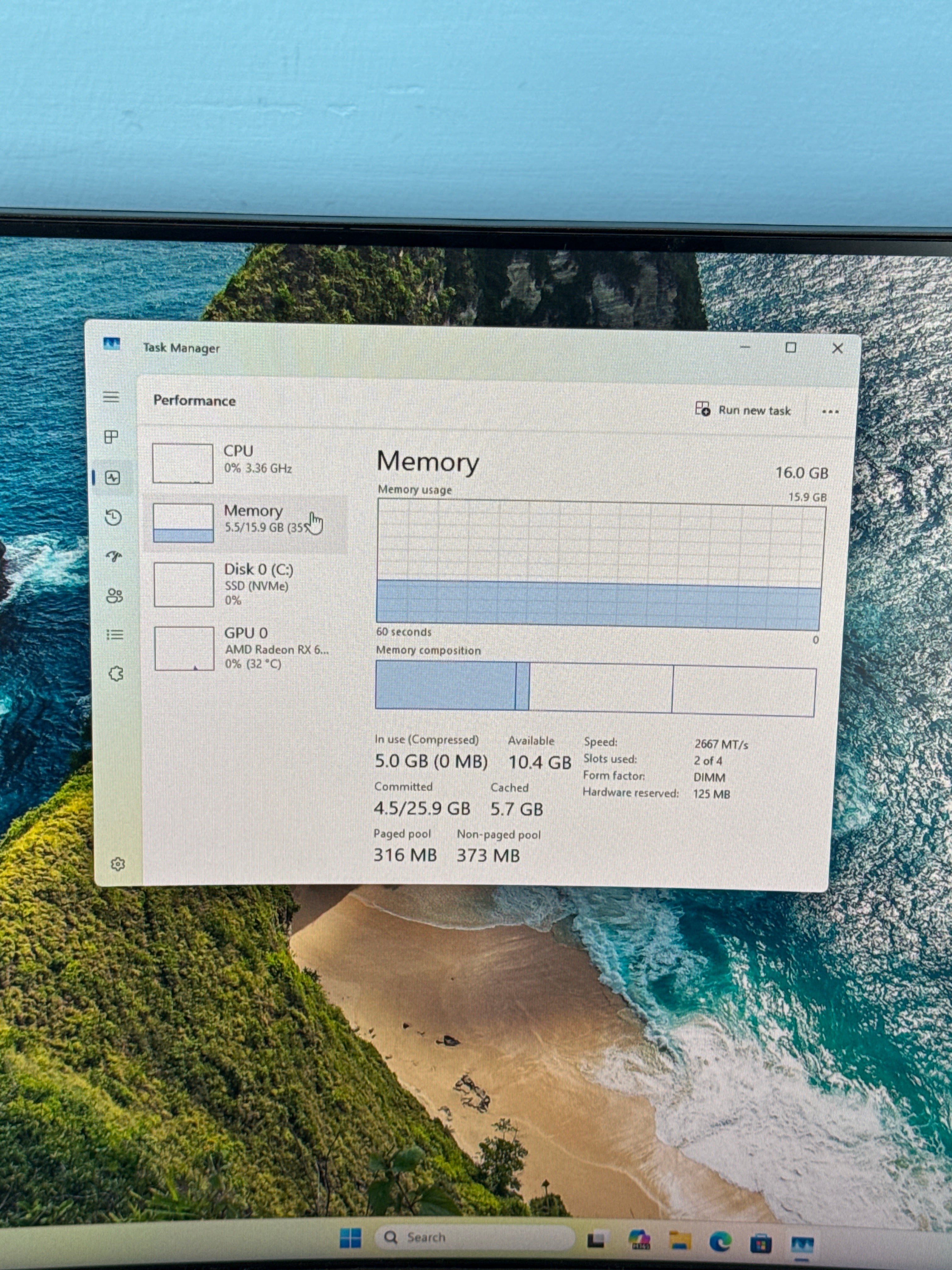The height and width of the screenshot is (1270, 952).
Task: Open the hamburger navigation menu in Task Manager
Action: coord(111,397)
